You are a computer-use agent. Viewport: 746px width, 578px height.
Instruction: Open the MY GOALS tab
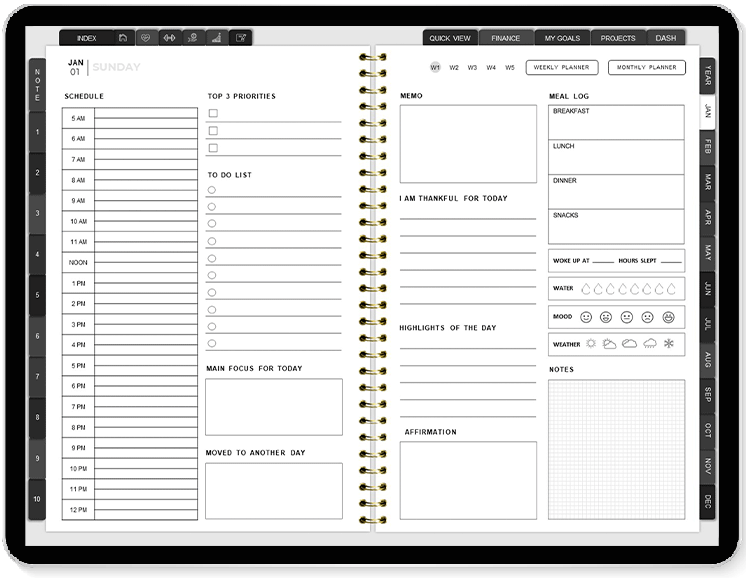click(x=561, y=38)
